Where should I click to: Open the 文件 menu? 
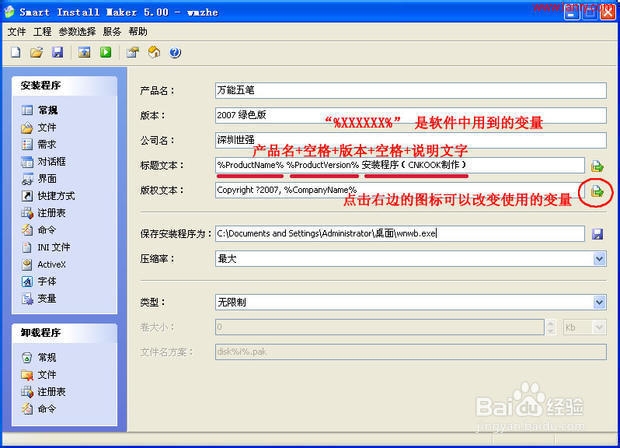pos(17,32)
